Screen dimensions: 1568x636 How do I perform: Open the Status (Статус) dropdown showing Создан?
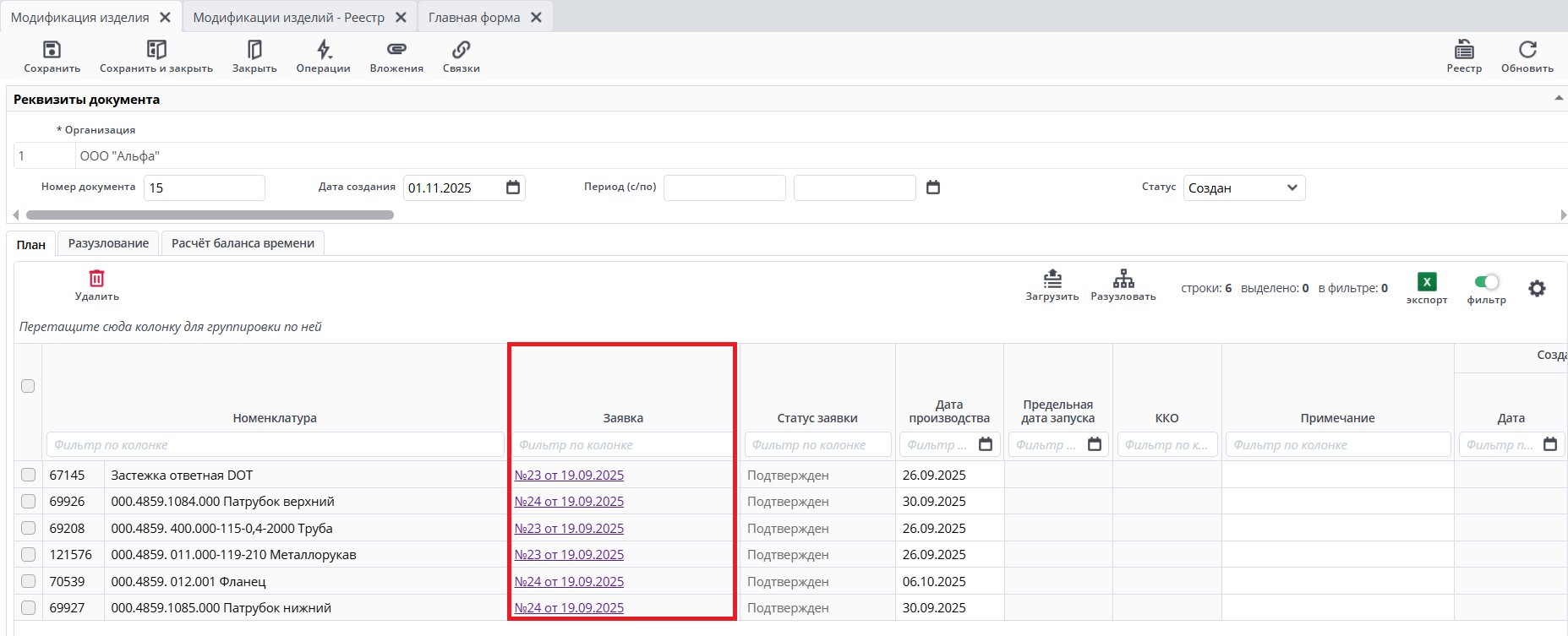click(1243, 188)
